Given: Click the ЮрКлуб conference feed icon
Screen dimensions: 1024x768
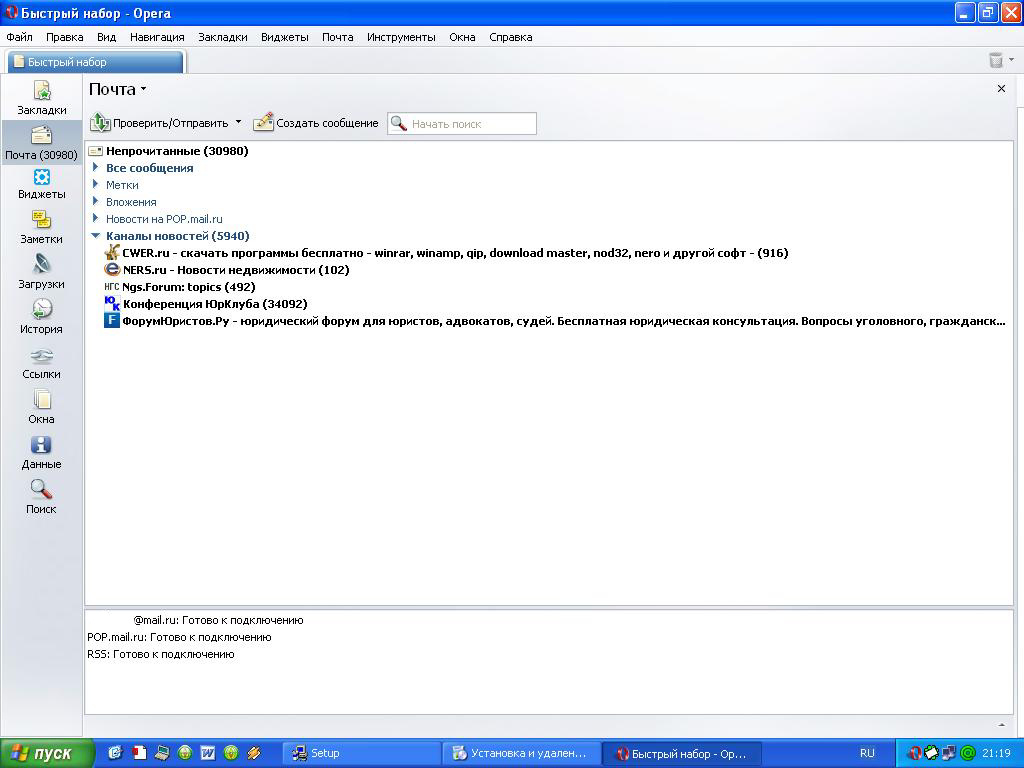Looking at the screenshot, I should coord(112,304).
